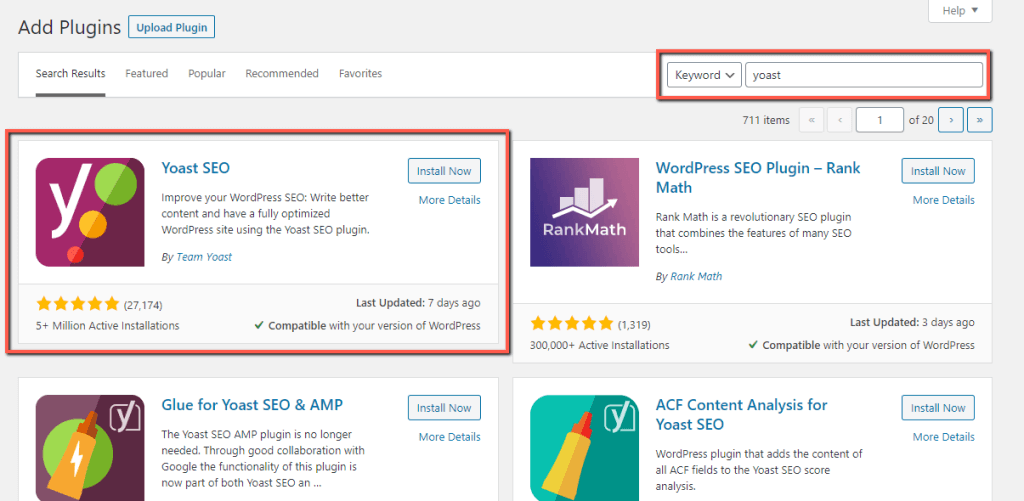Click the Glue for Yoast AMP description text
The image size is (1024, 501).
[263, 459]
